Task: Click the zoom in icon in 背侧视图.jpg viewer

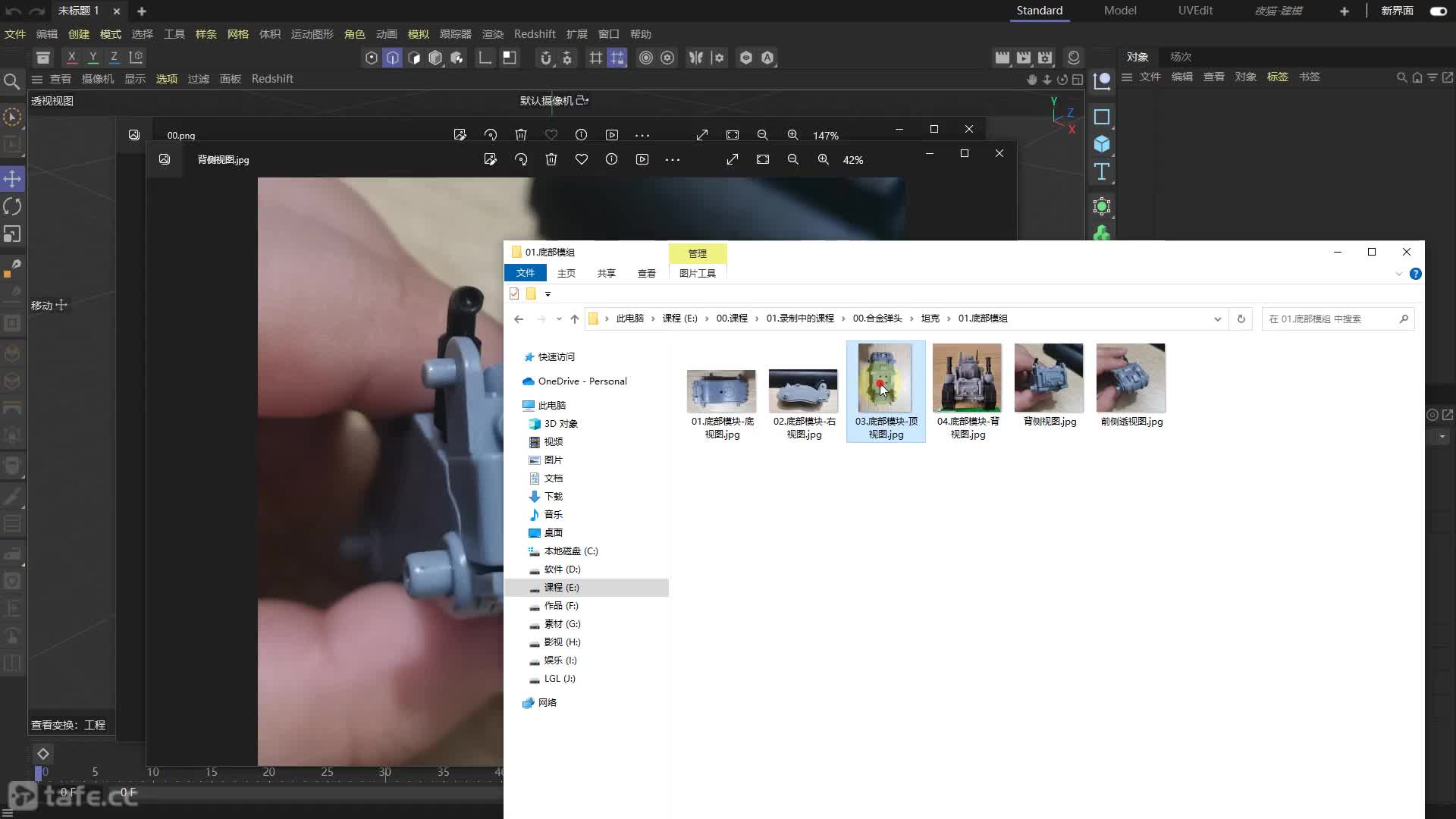Action: [823, 159]
